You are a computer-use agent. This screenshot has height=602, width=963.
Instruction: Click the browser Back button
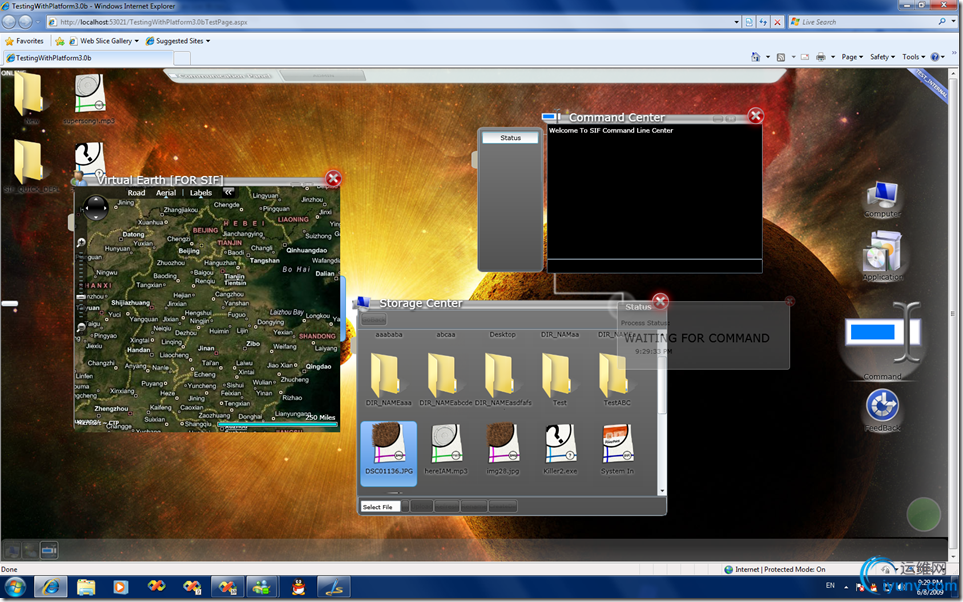[x=9, y=22]
